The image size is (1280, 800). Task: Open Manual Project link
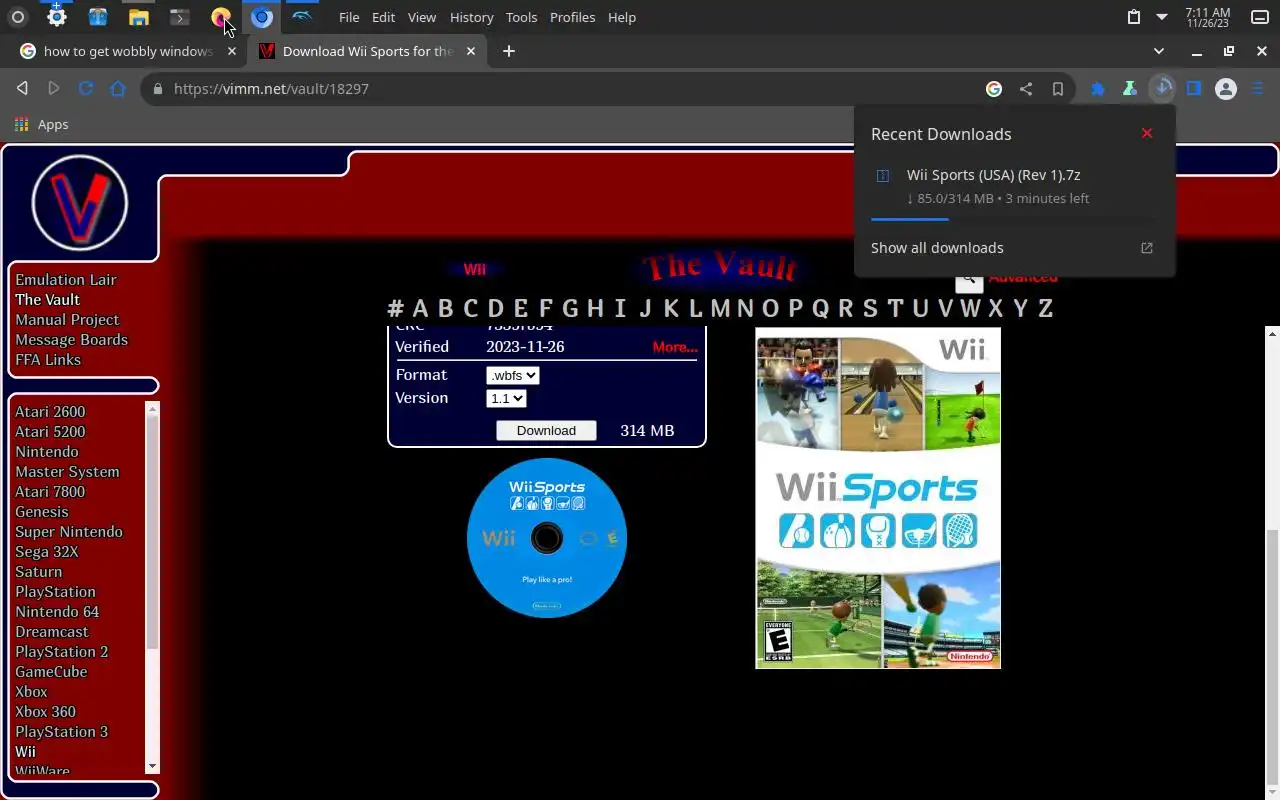click(x=67, y=320)
